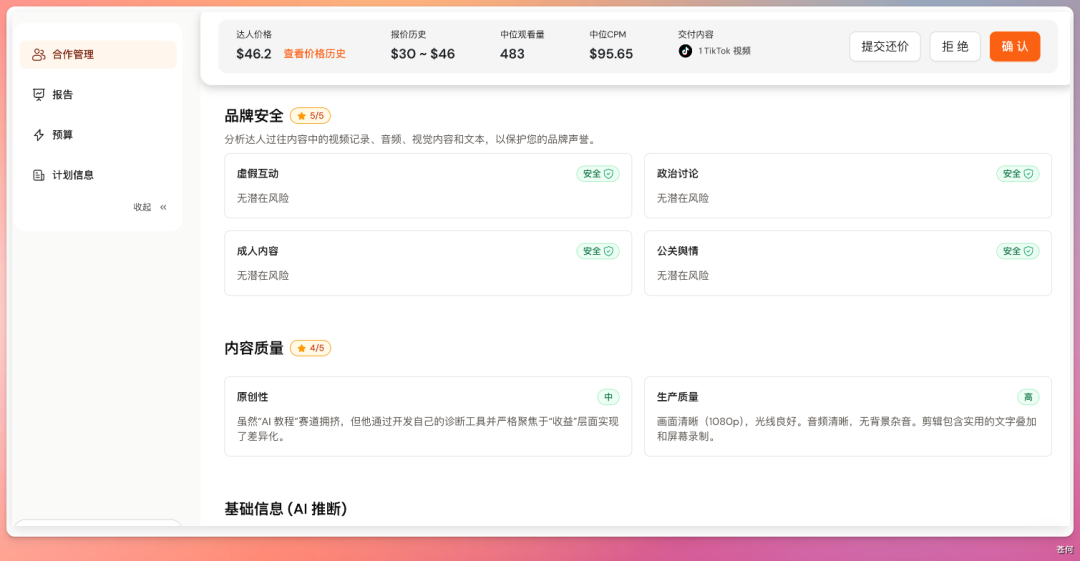Click the orange 确认 button

coord(1015,46)
